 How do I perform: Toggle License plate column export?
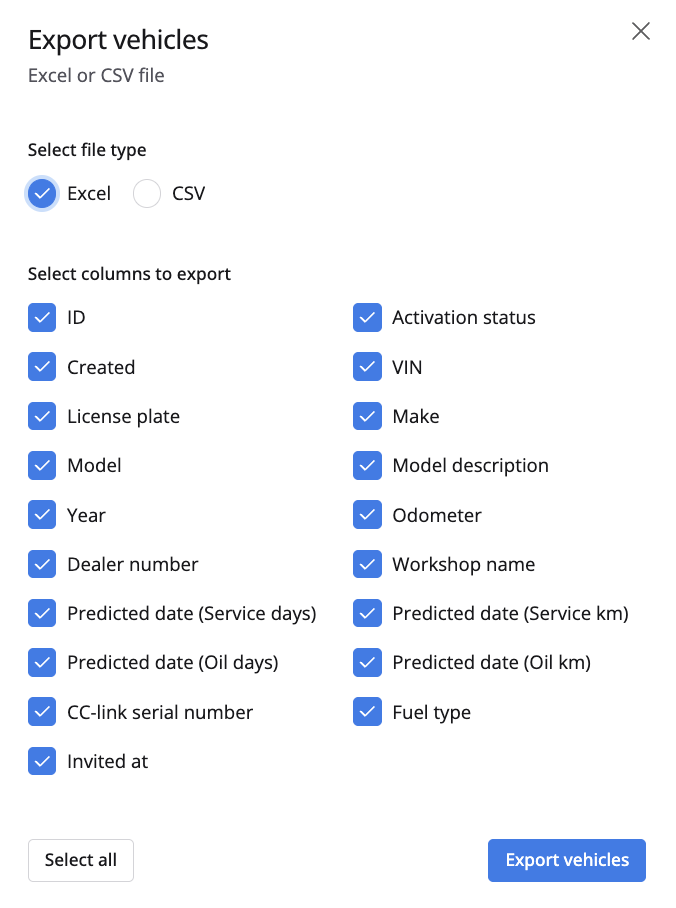[x=42, y=416]
